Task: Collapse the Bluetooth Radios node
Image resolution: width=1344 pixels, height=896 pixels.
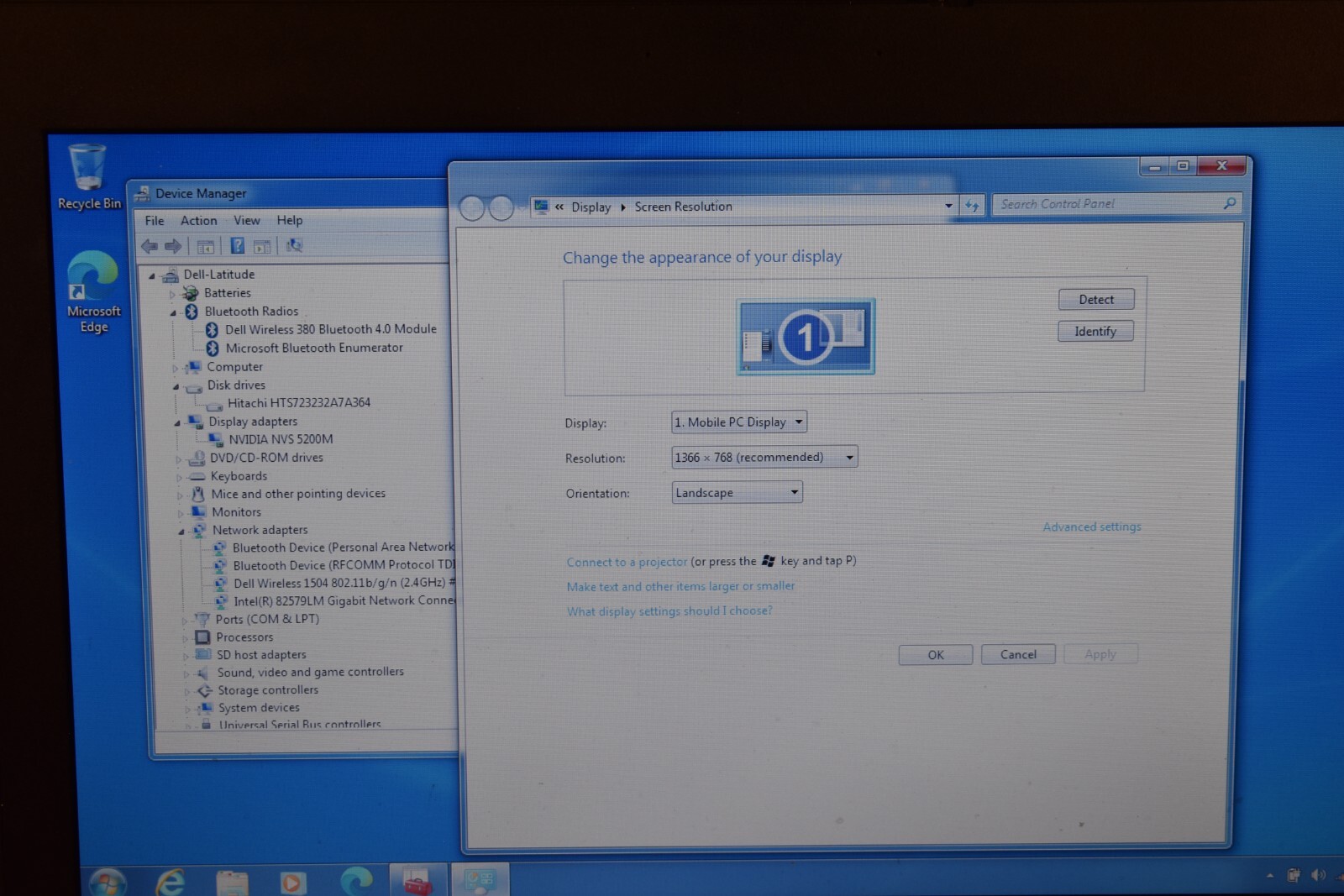Action: point(173,312)
